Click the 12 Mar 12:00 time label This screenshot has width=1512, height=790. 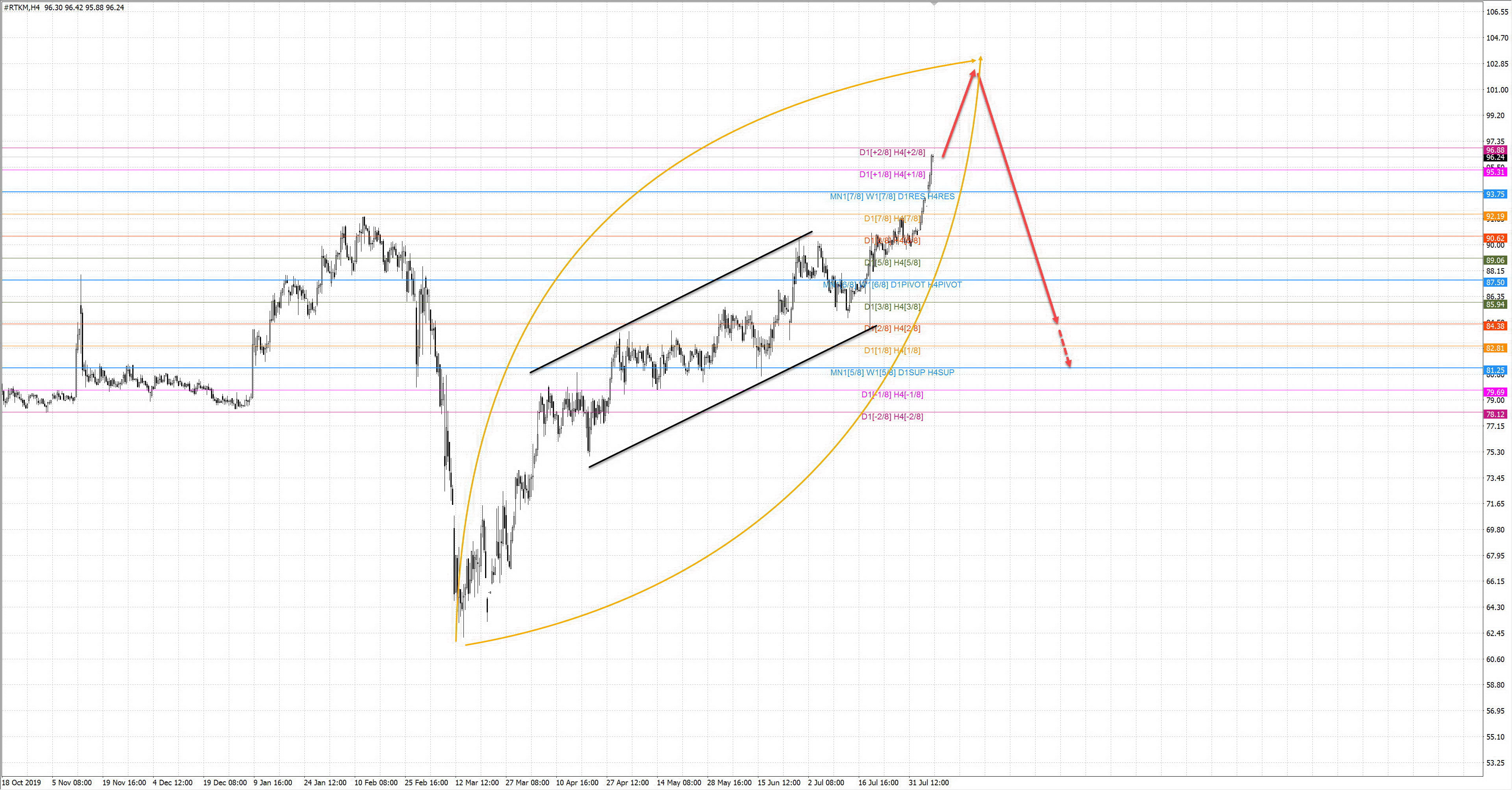476,783
